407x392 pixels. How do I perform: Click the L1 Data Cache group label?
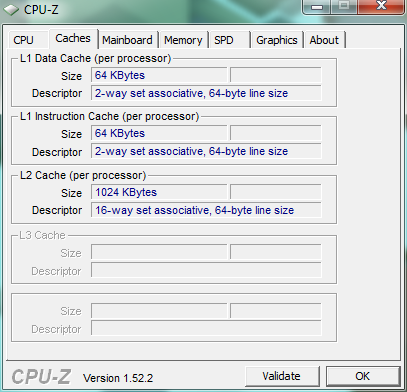click(95, 58)
